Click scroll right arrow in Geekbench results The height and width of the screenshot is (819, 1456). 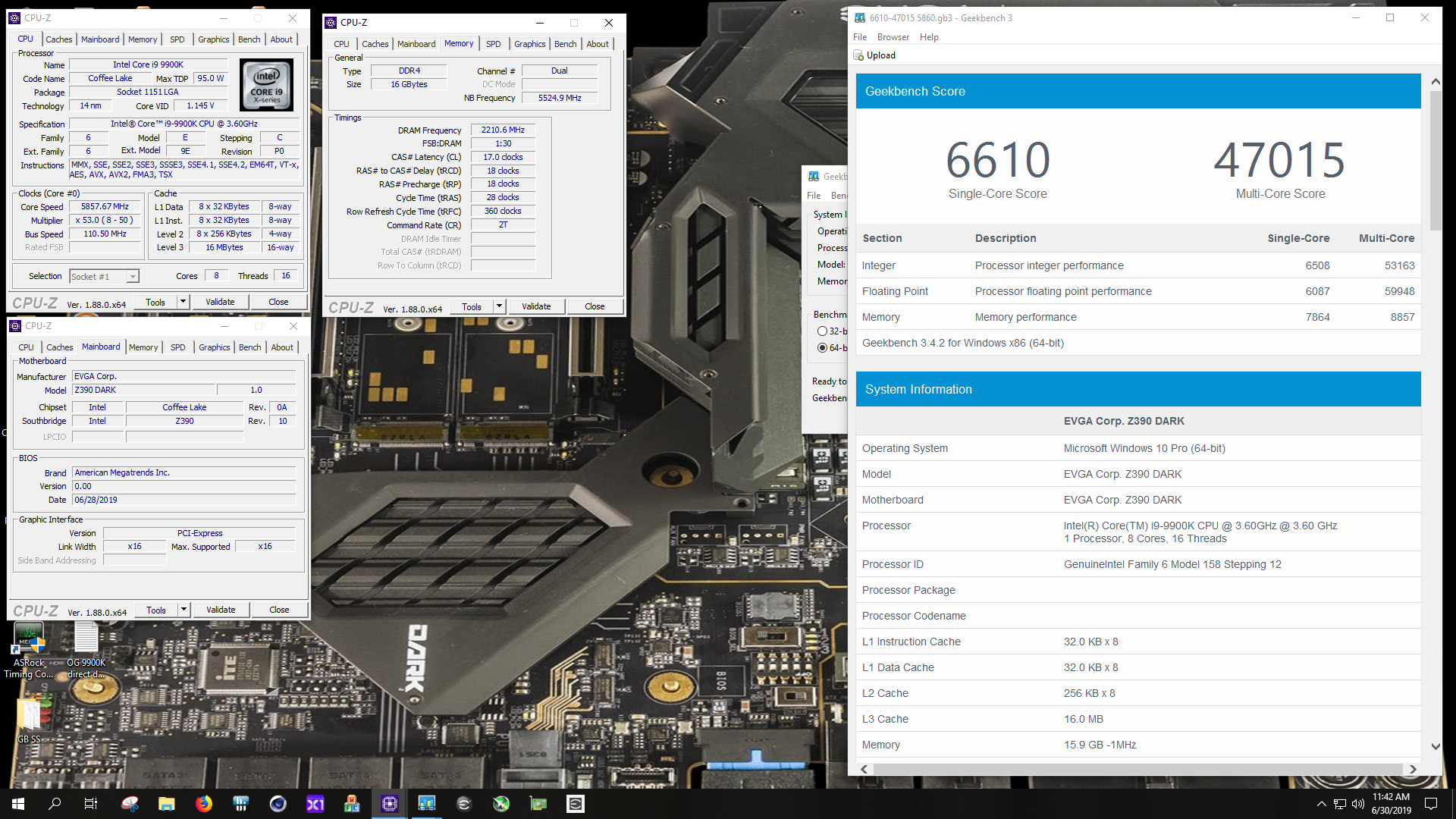1413,769
